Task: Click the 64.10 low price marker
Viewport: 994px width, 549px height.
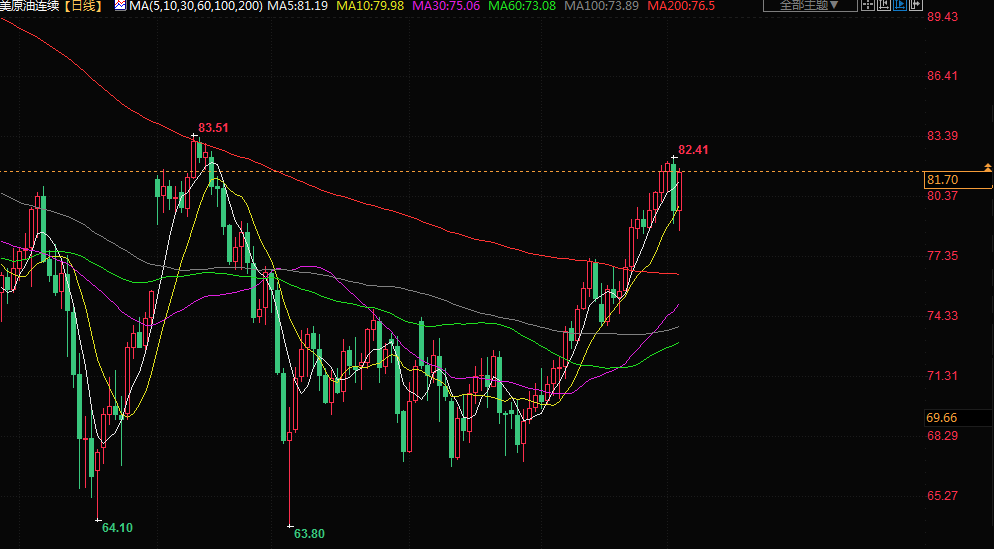Action: point(118,527)
